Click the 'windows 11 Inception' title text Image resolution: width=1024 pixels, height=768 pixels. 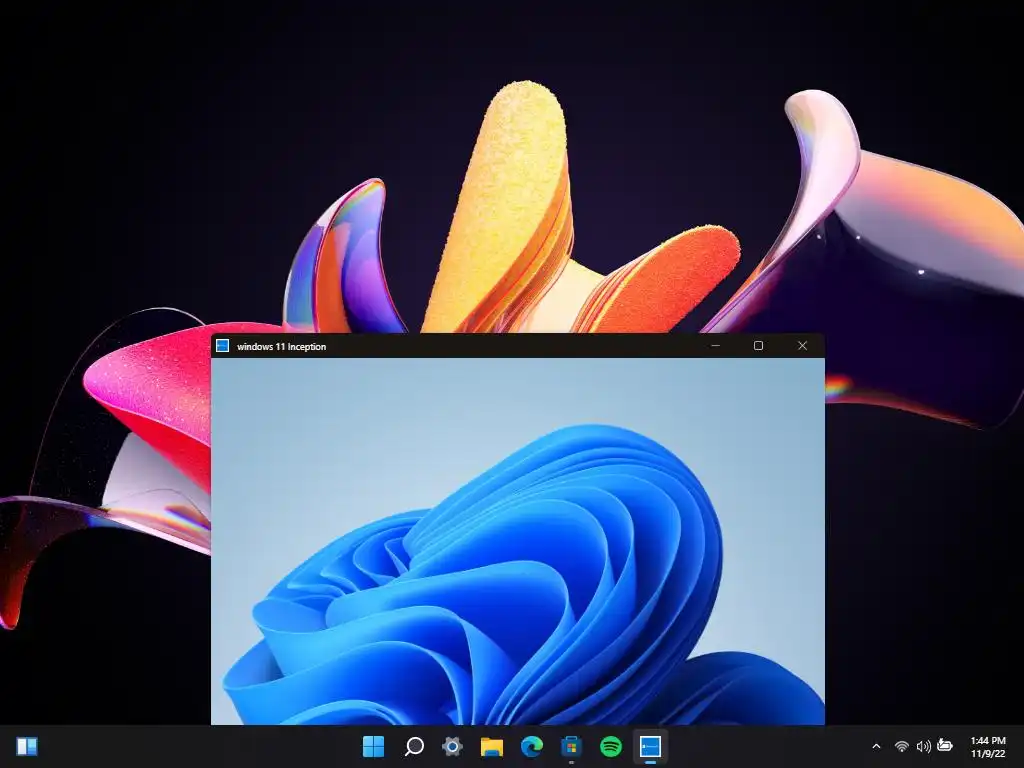pos(281,347)
